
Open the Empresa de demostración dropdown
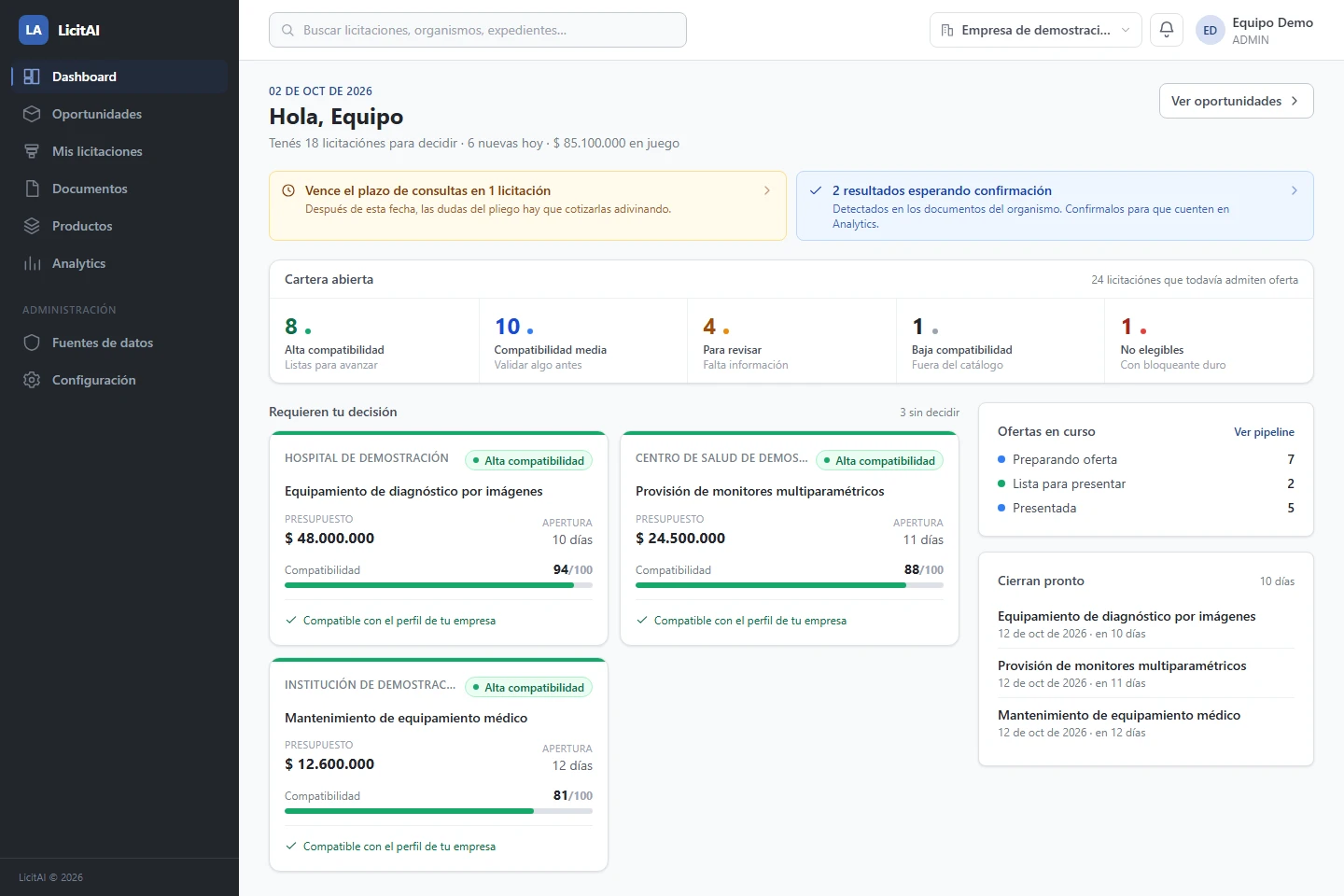(x=1036, y=30)
